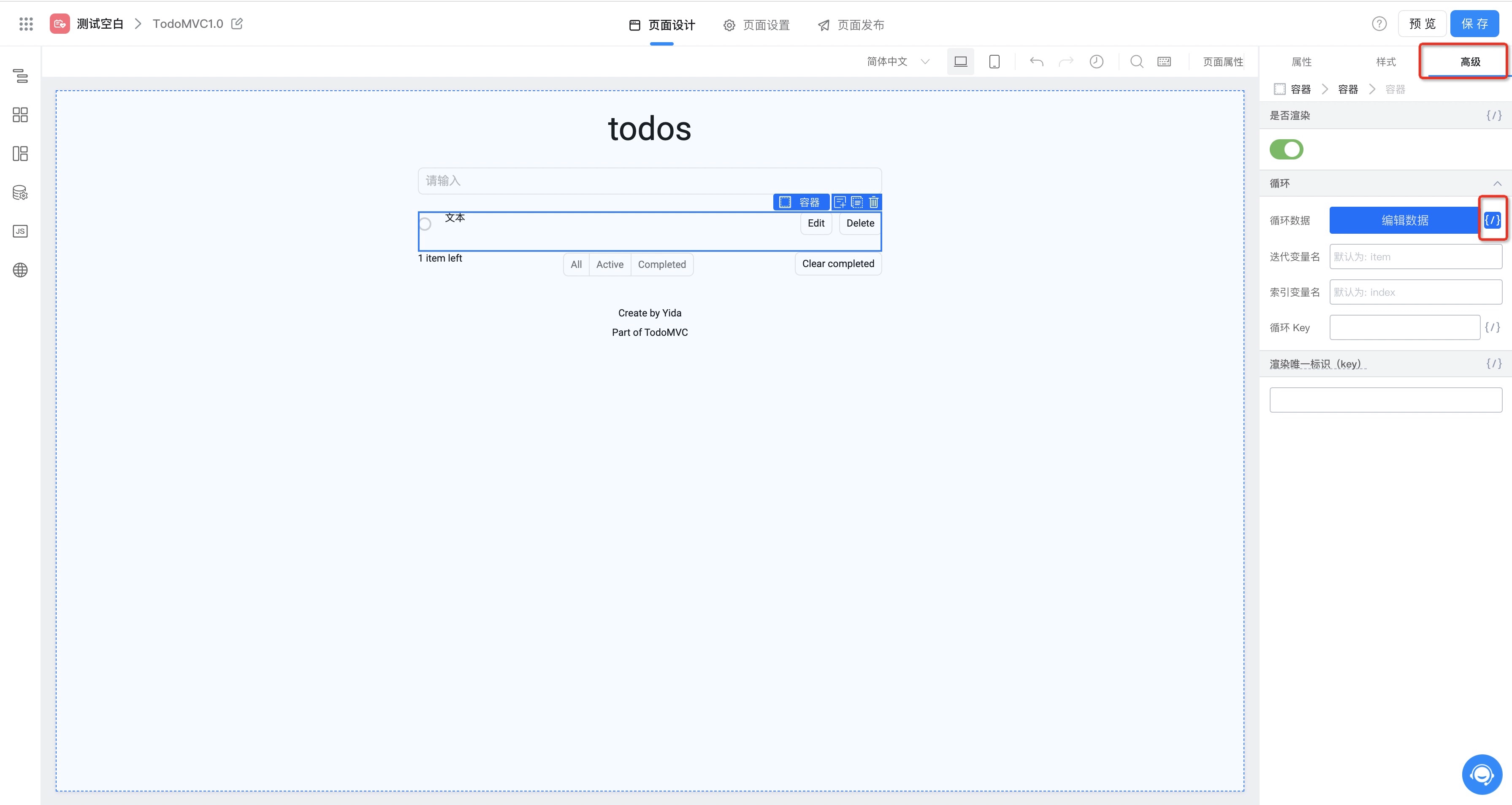Screen dimensions: 1512x805
Task: Open the history clock icon
Action: click(1096, 62)
